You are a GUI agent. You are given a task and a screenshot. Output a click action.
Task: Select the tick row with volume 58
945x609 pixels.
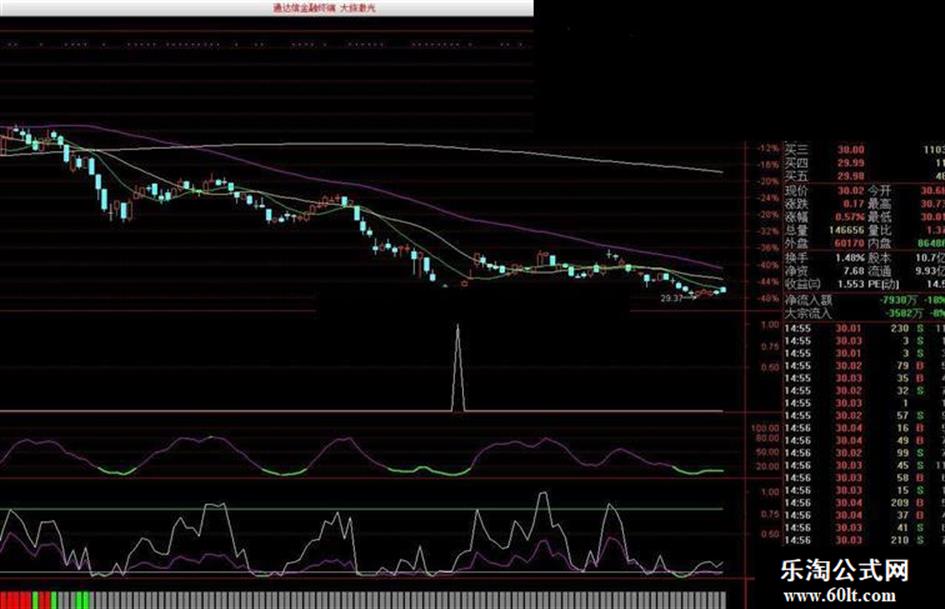[x=864, y=478]
